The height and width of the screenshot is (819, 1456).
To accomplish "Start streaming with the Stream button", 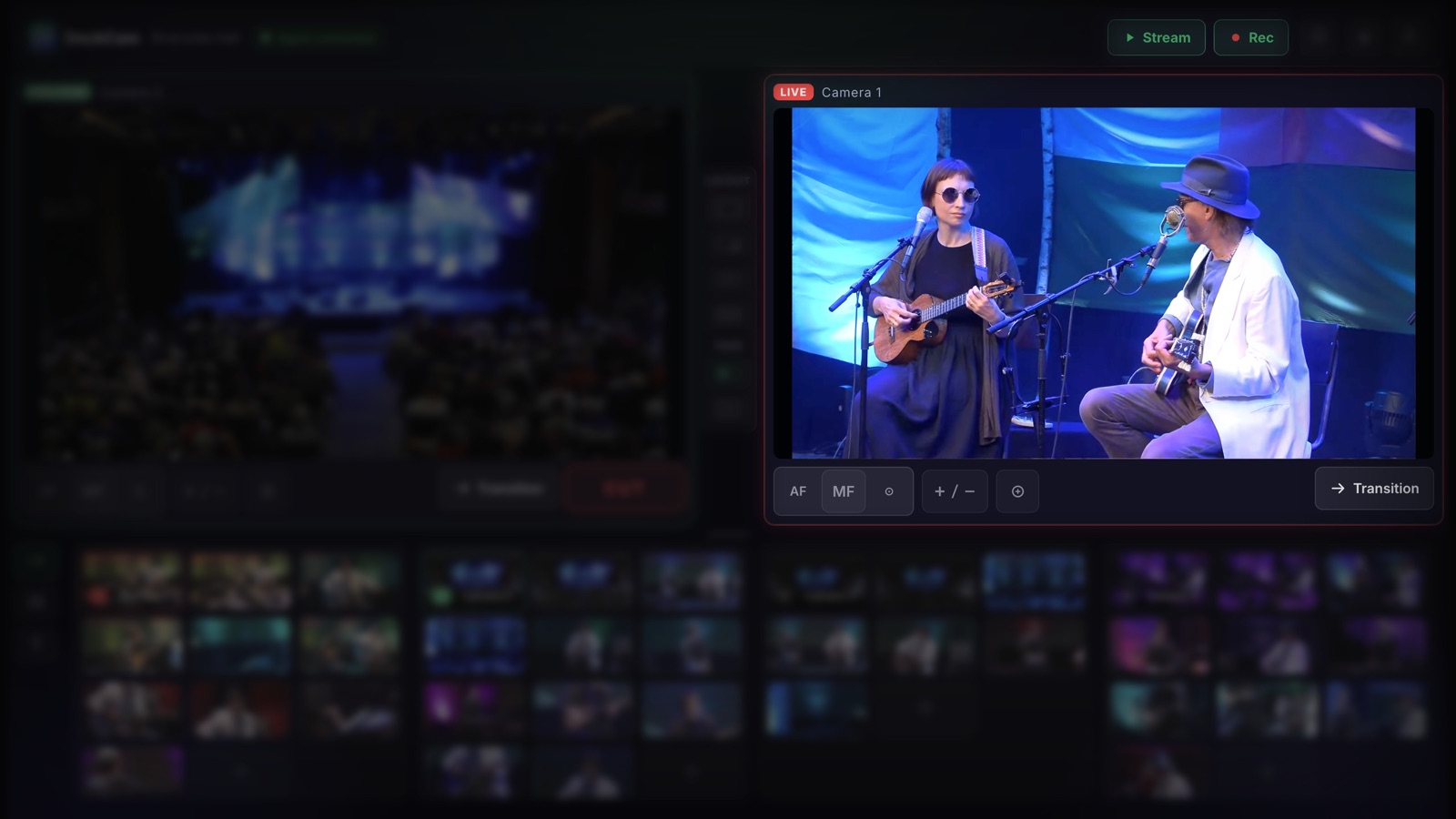I will point(1157,37).
